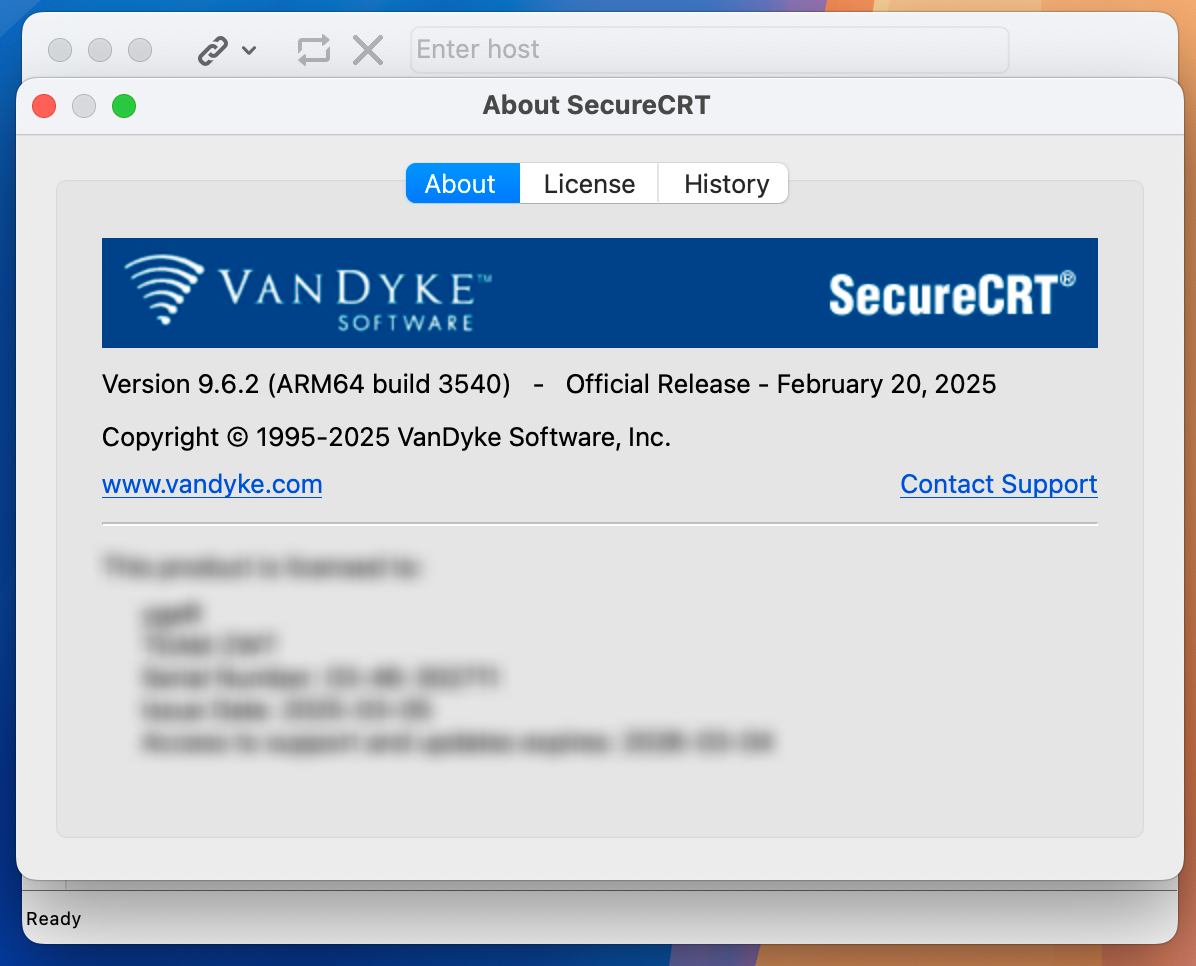This screenshot has width=1196, height=966.
Task: Click the green zoom button on About dialog
Action: tap(124, 105)
